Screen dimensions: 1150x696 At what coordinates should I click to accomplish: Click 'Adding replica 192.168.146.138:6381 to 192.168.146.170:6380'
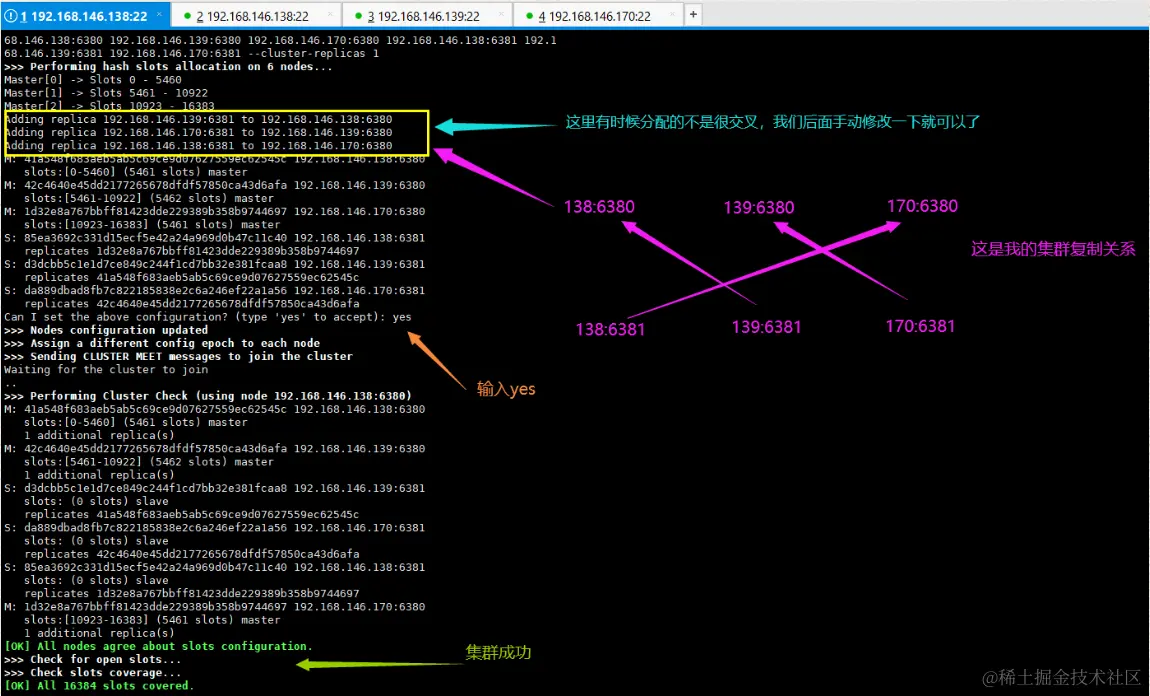198,146
